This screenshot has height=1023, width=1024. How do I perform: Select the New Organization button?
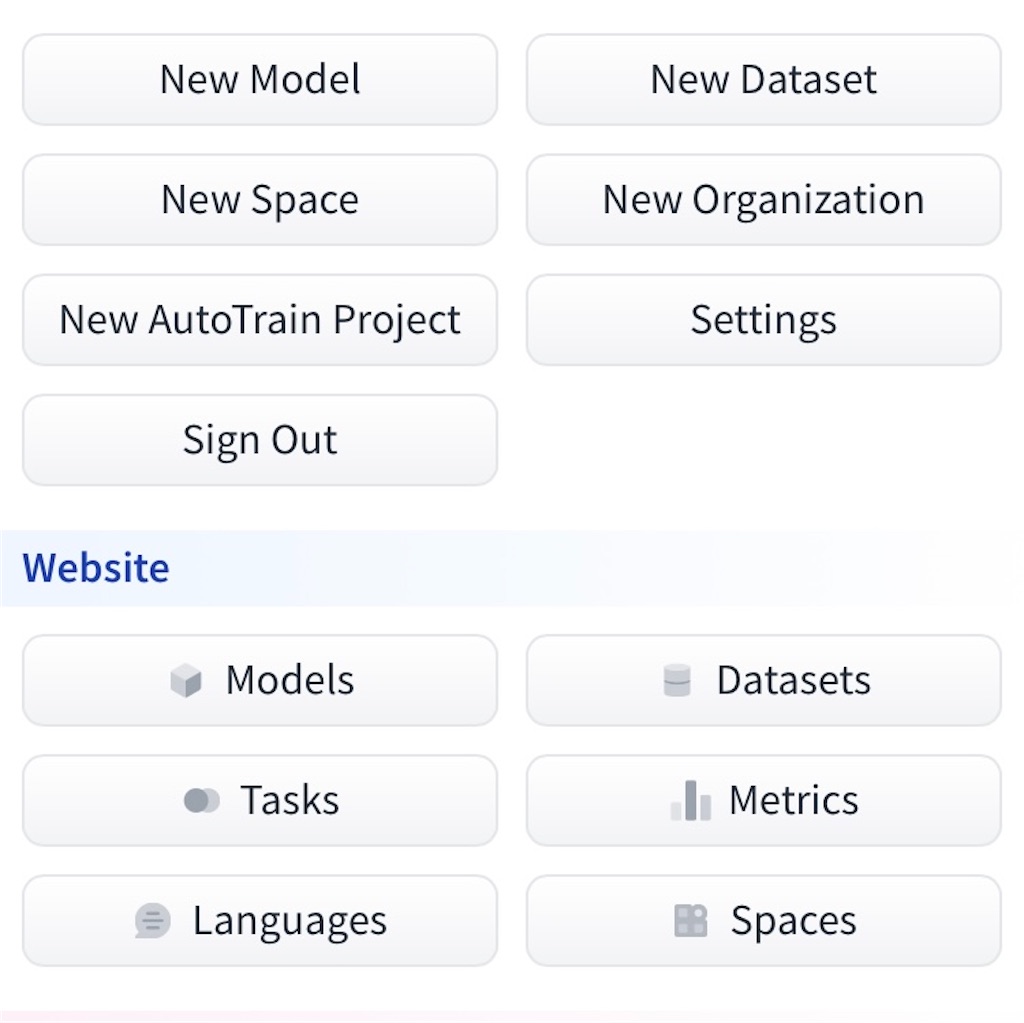point(763,200)
